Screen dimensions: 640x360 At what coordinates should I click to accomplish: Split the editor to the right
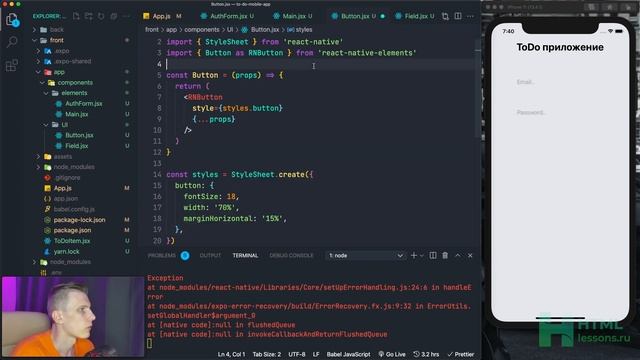point(458,16)
